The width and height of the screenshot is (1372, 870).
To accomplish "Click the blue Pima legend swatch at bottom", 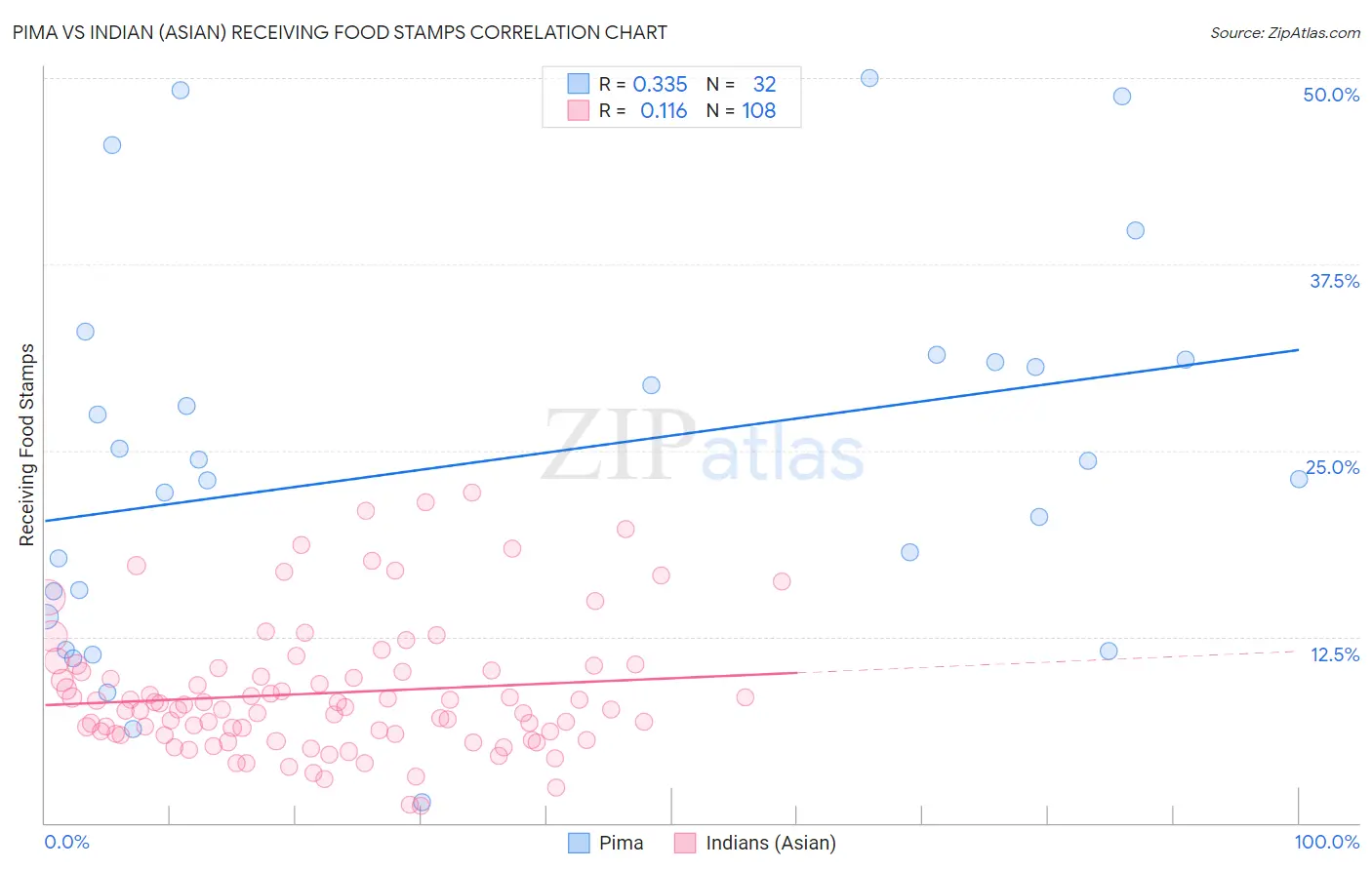I will [579, 843].
